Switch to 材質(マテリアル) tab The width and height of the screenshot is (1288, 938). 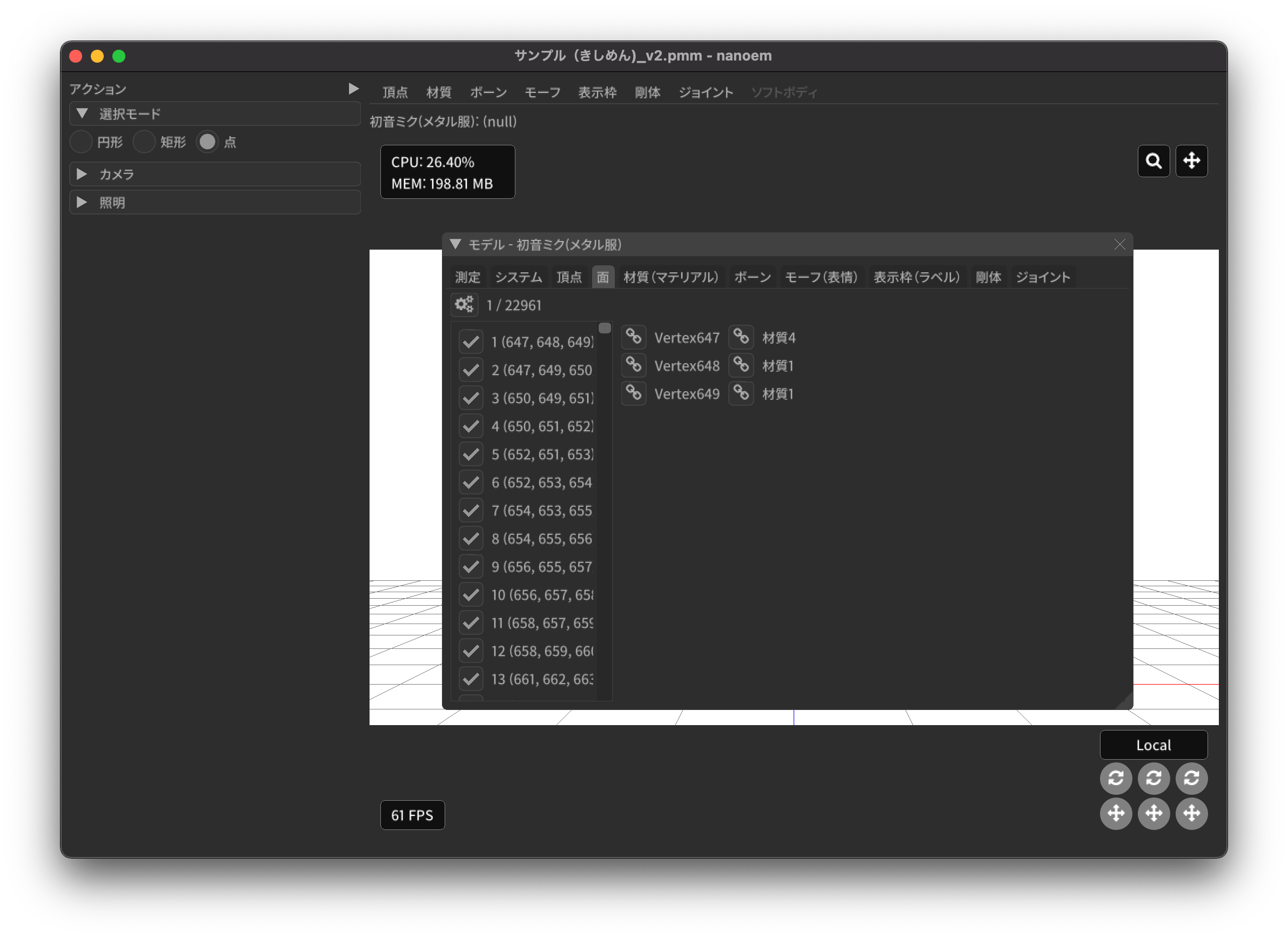point(670,277)
